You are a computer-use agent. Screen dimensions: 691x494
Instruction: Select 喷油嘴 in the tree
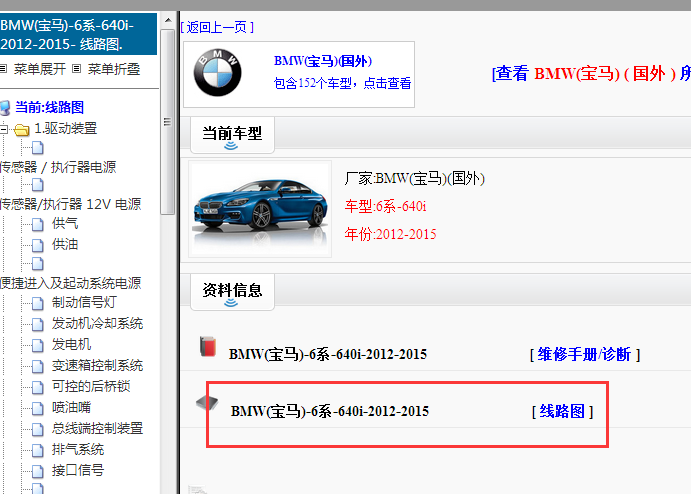point(71,407)
